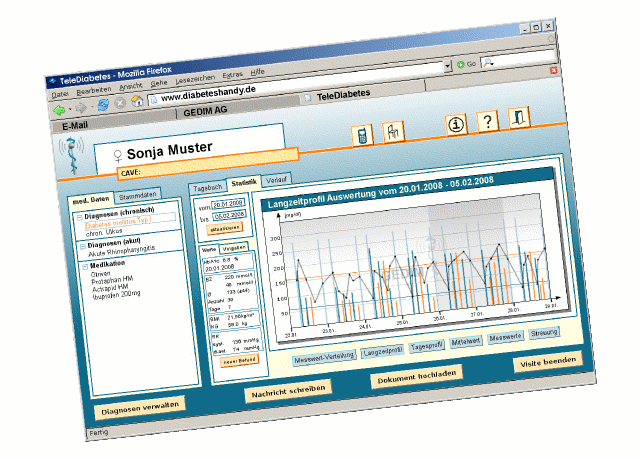
Task: Switch to the Verlauf tab
Action: pyautogui.click(x=276, y=180)
